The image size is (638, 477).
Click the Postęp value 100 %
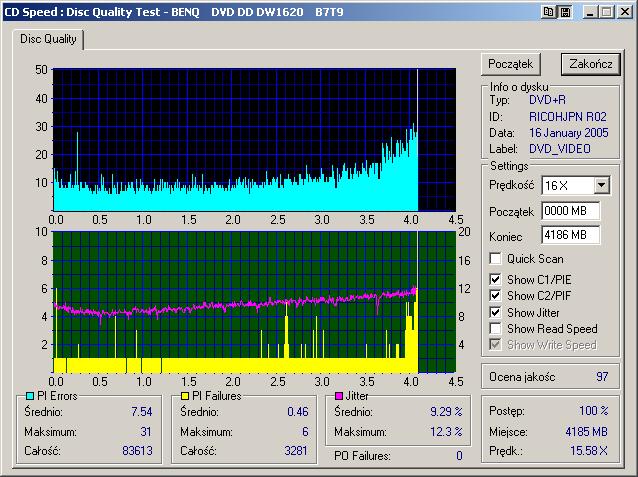click(594, 410)
